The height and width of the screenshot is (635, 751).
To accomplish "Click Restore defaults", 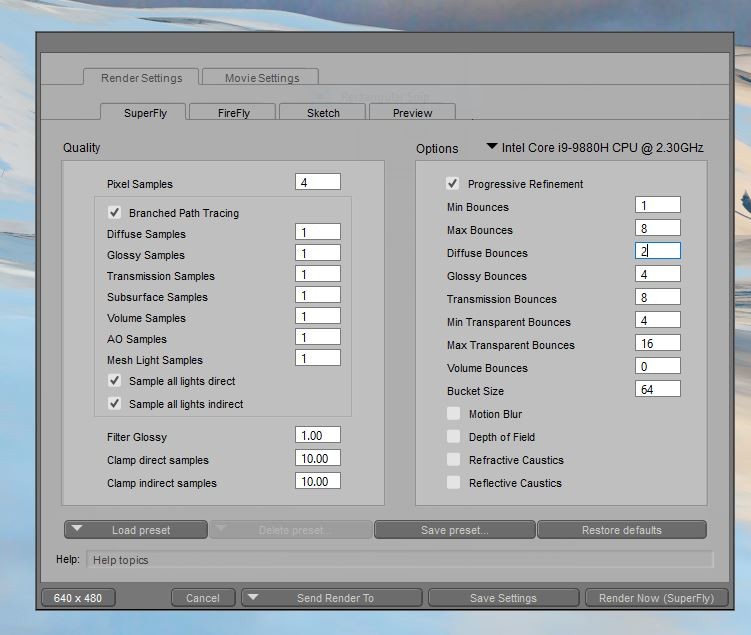I will [622, 530].
